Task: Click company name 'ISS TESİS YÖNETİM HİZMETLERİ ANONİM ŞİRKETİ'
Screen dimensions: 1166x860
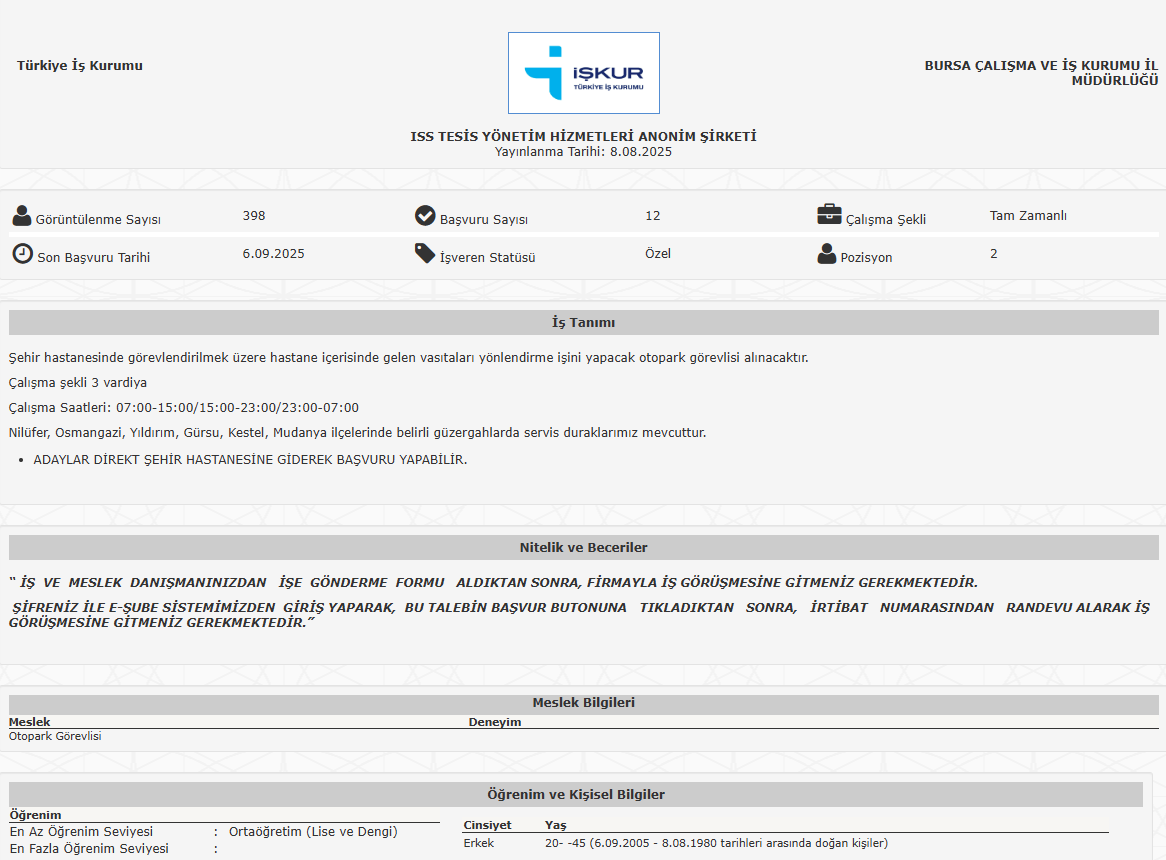Action: coord(584,136)
